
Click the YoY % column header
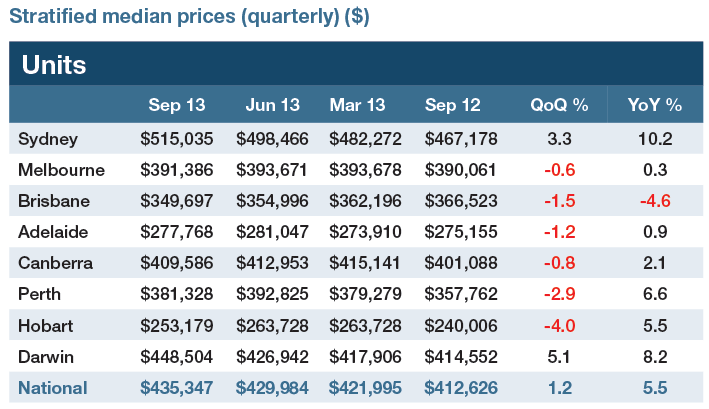tap(655, 105)
